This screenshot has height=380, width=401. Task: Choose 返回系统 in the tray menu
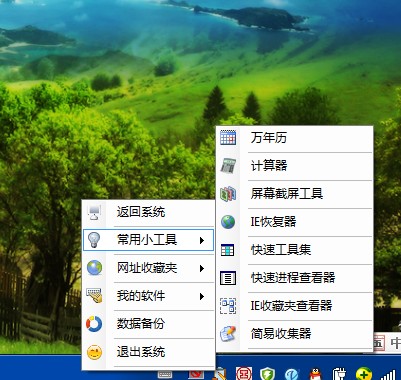pyautogui.click(x=148, y=212)
